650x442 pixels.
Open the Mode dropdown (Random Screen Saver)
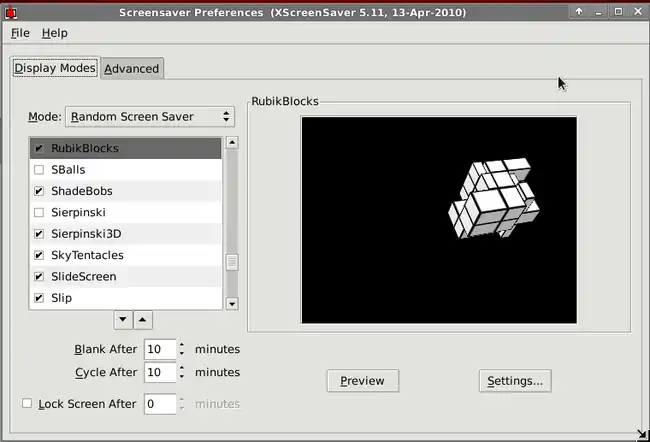pyautogui.click(x=150, y=117)
